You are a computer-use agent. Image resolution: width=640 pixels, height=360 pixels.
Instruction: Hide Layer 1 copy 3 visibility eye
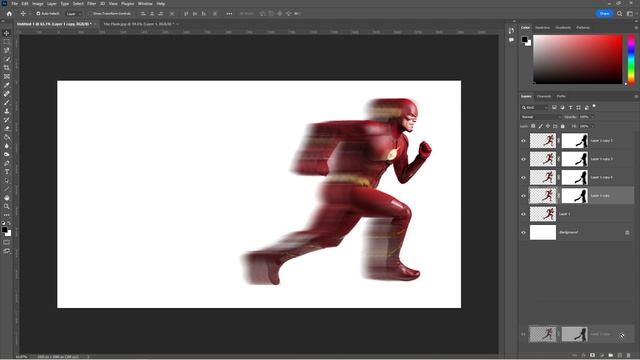tap(524, 159)
